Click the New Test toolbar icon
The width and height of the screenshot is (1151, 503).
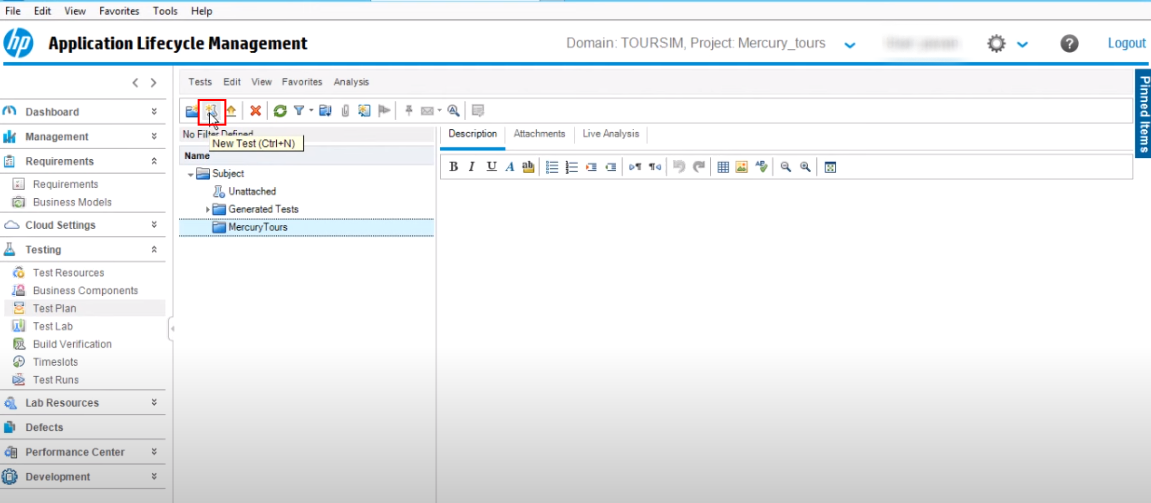[x=210, y=111]
